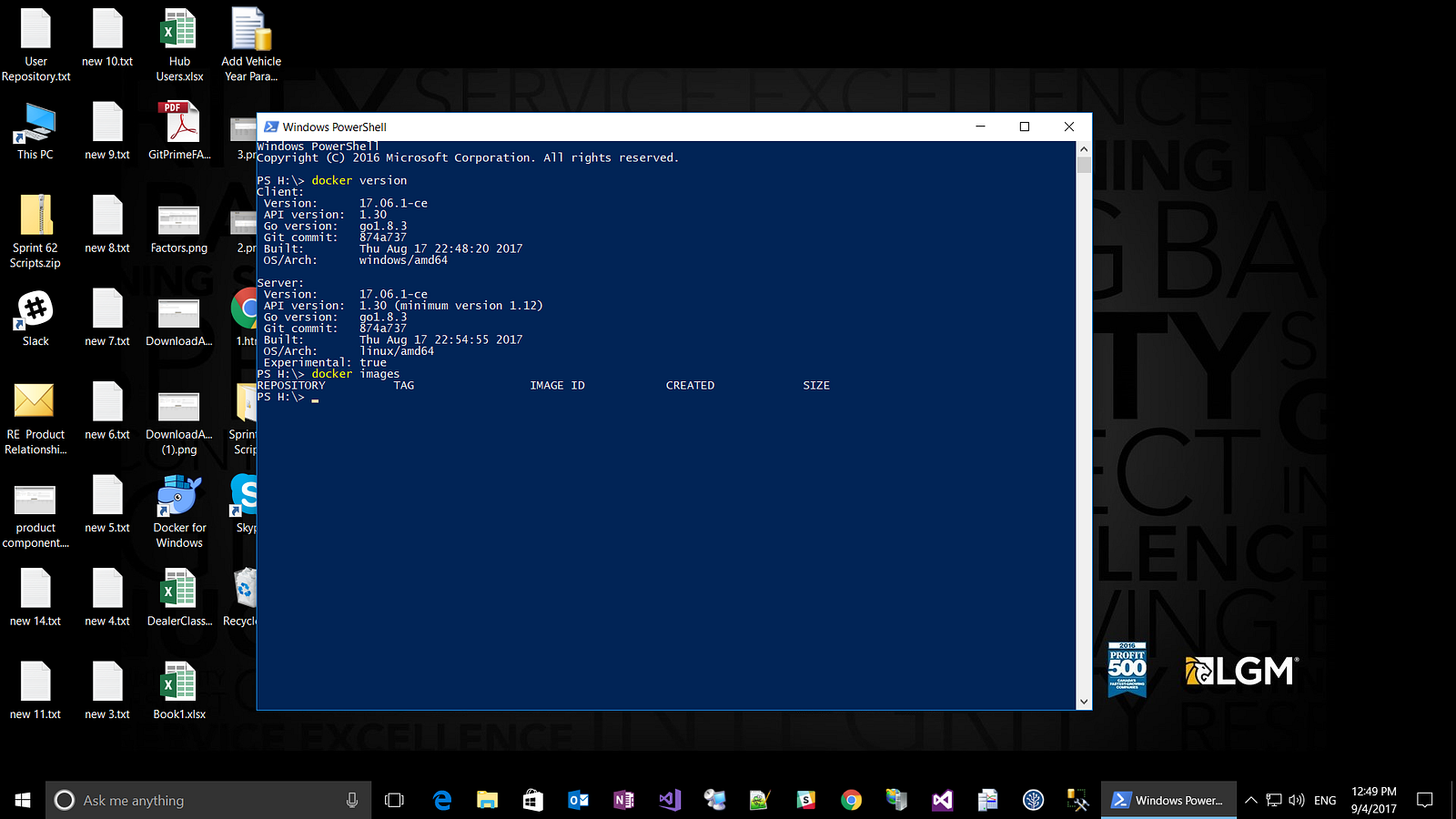
Task: Select the new 8.txt desktop file
Action: [107, 225]
